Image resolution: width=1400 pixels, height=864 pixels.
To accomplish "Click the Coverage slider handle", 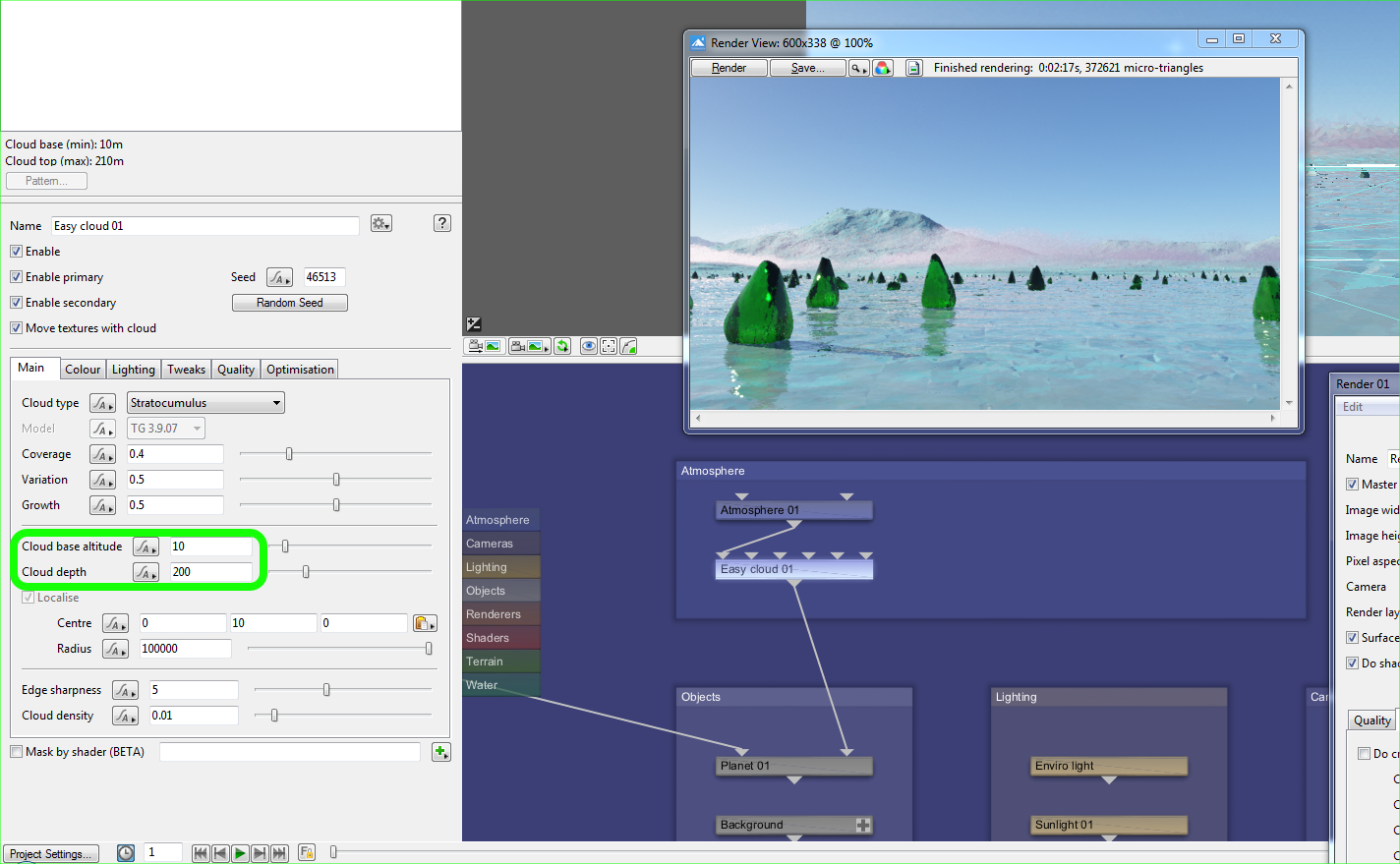I will [x=289, y=454].
